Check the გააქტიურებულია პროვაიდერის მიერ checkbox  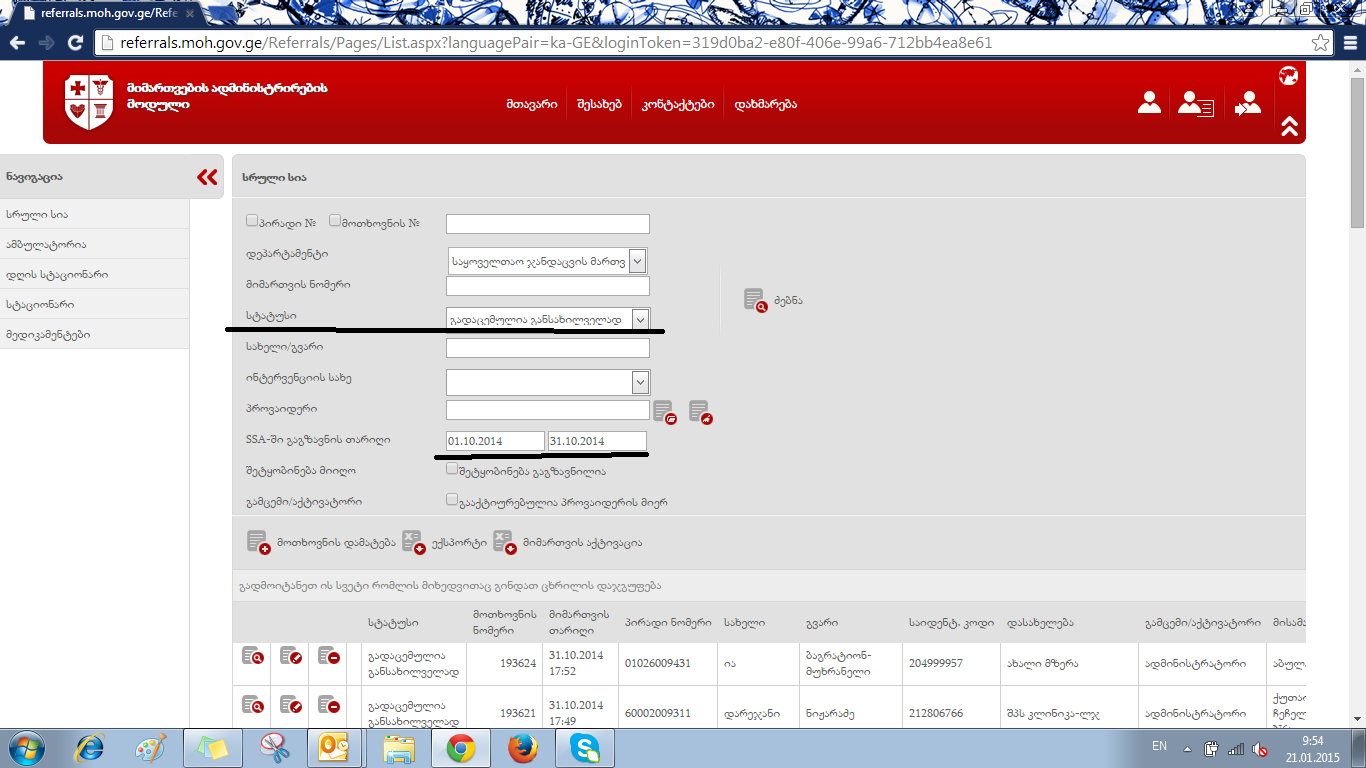click(452, 500)
